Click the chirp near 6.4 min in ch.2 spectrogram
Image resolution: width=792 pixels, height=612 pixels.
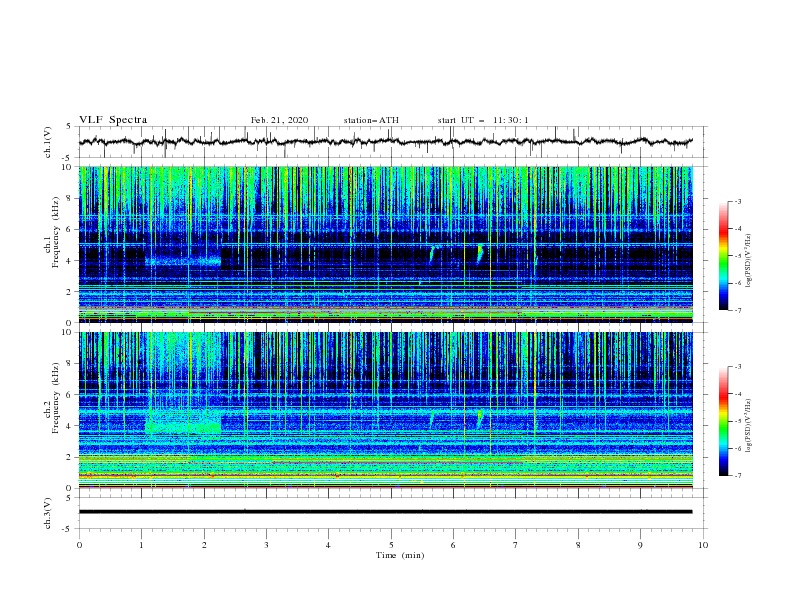(479, 419)
